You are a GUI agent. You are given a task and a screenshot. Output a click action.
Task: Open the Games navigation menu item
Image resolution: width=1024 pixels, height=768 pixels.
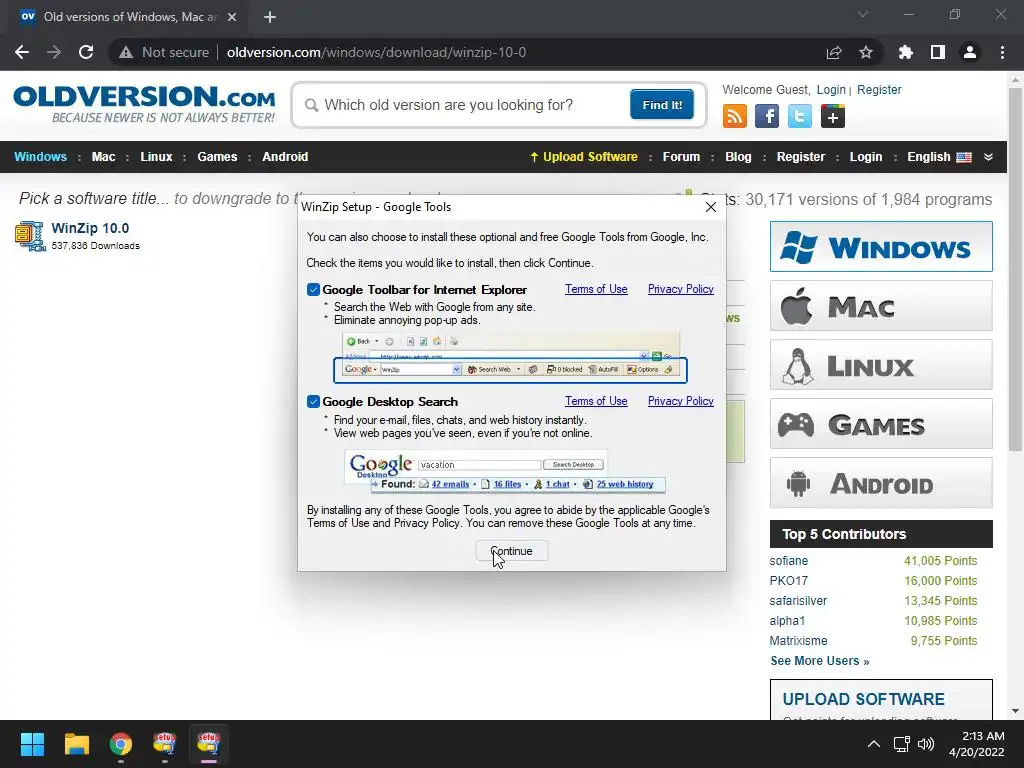217,157
